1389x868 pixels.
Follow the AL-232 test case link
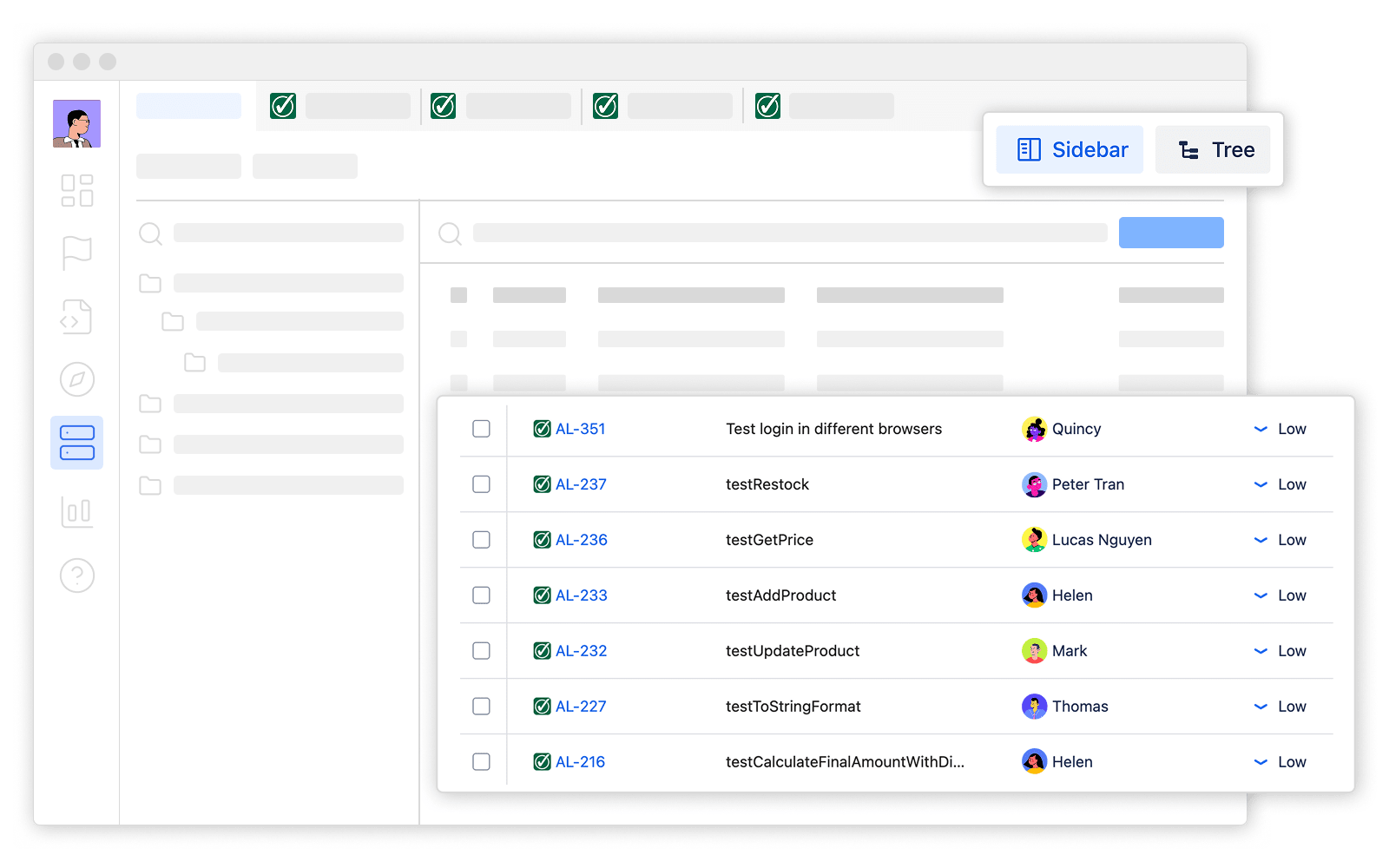[x=581, y=651]
